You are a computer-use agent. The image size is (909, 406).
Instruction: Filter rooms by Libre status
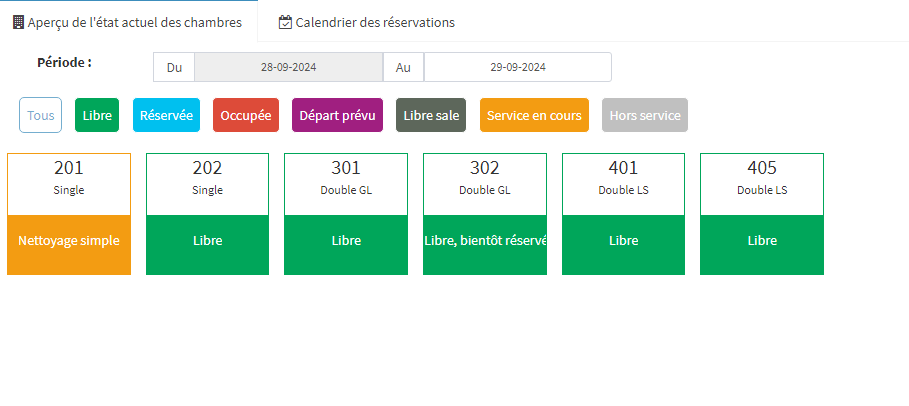pos(97,115)
